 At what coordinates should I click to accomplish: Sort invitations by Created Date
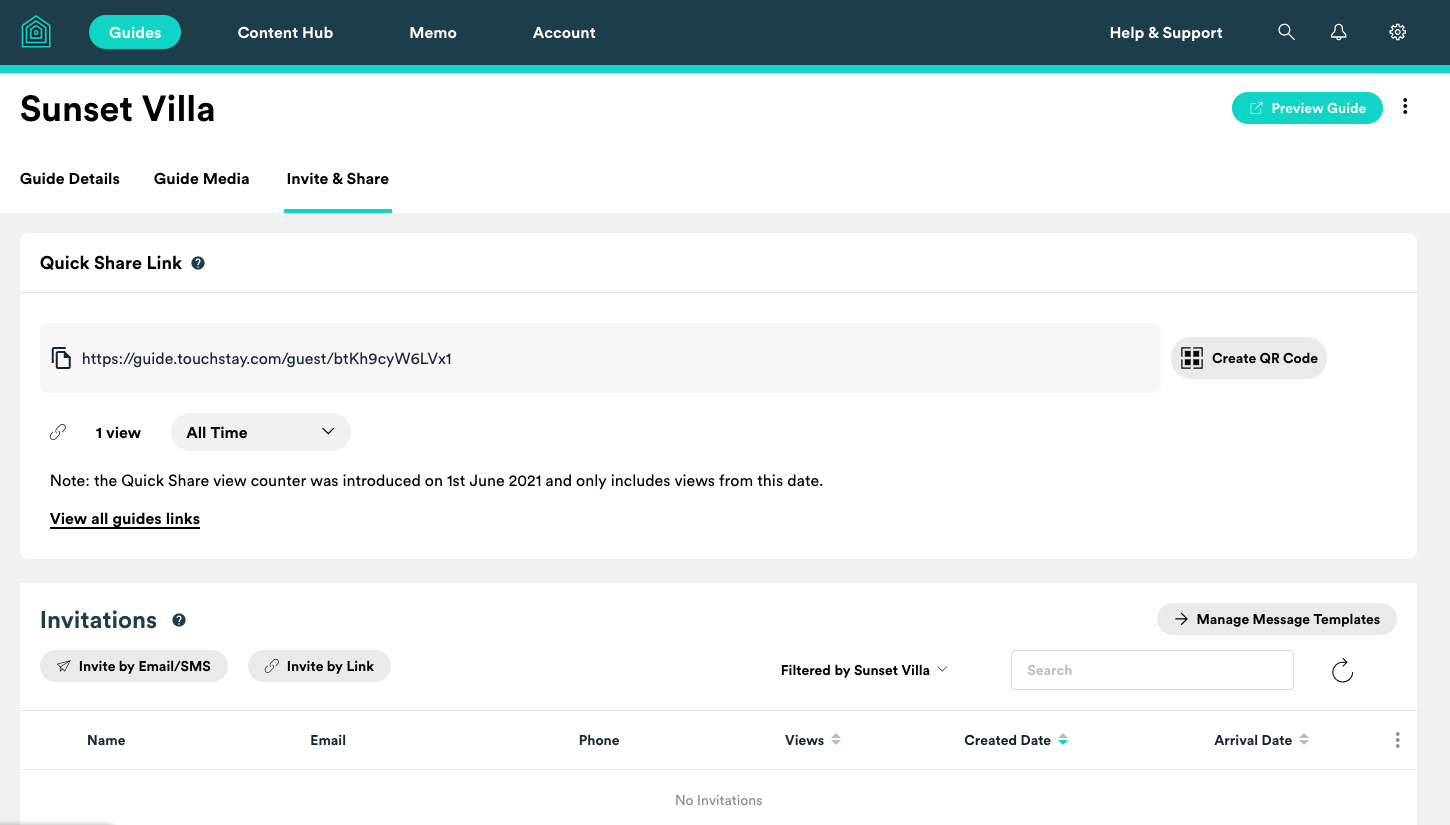tap(1015, 740)
